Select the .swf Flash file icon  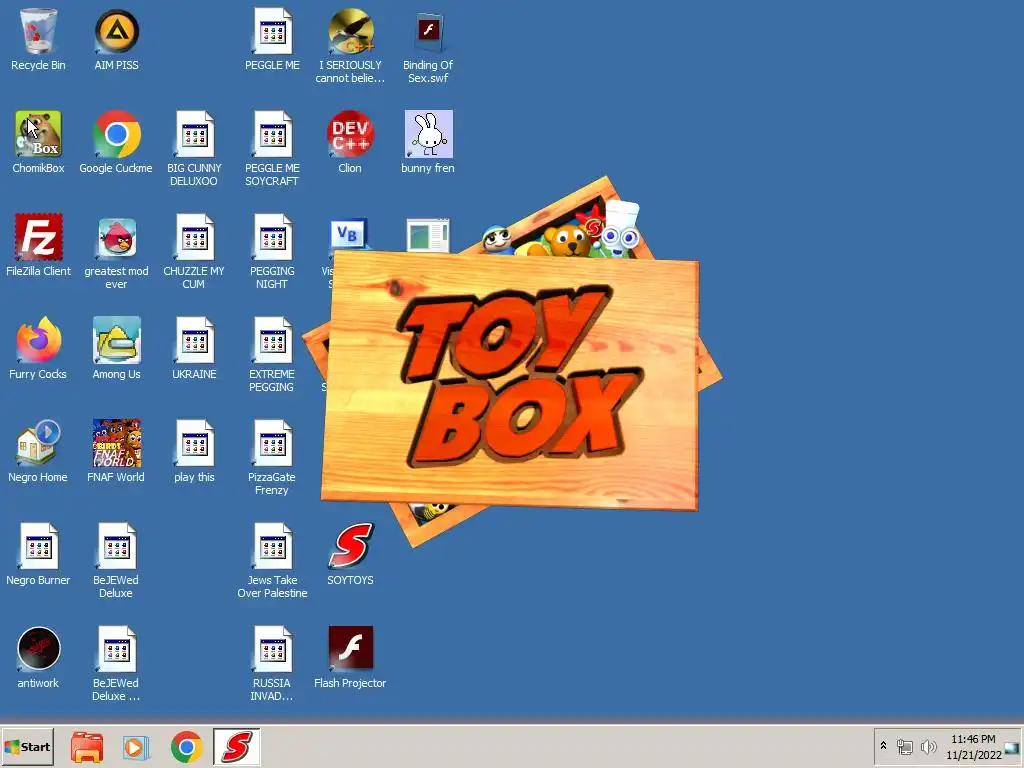coord(428,31)
